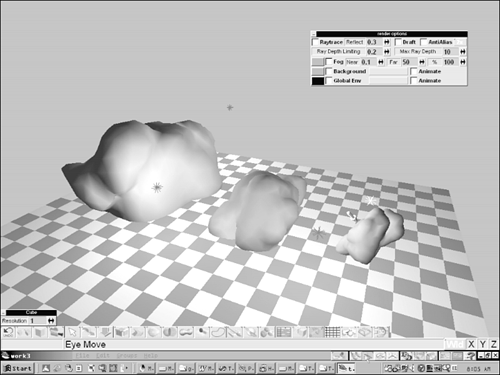Image resolution: width=500 pixels, height=375 pixels.
Task: Click the black Global Env color swatch
Action: (x=318, y=81)
